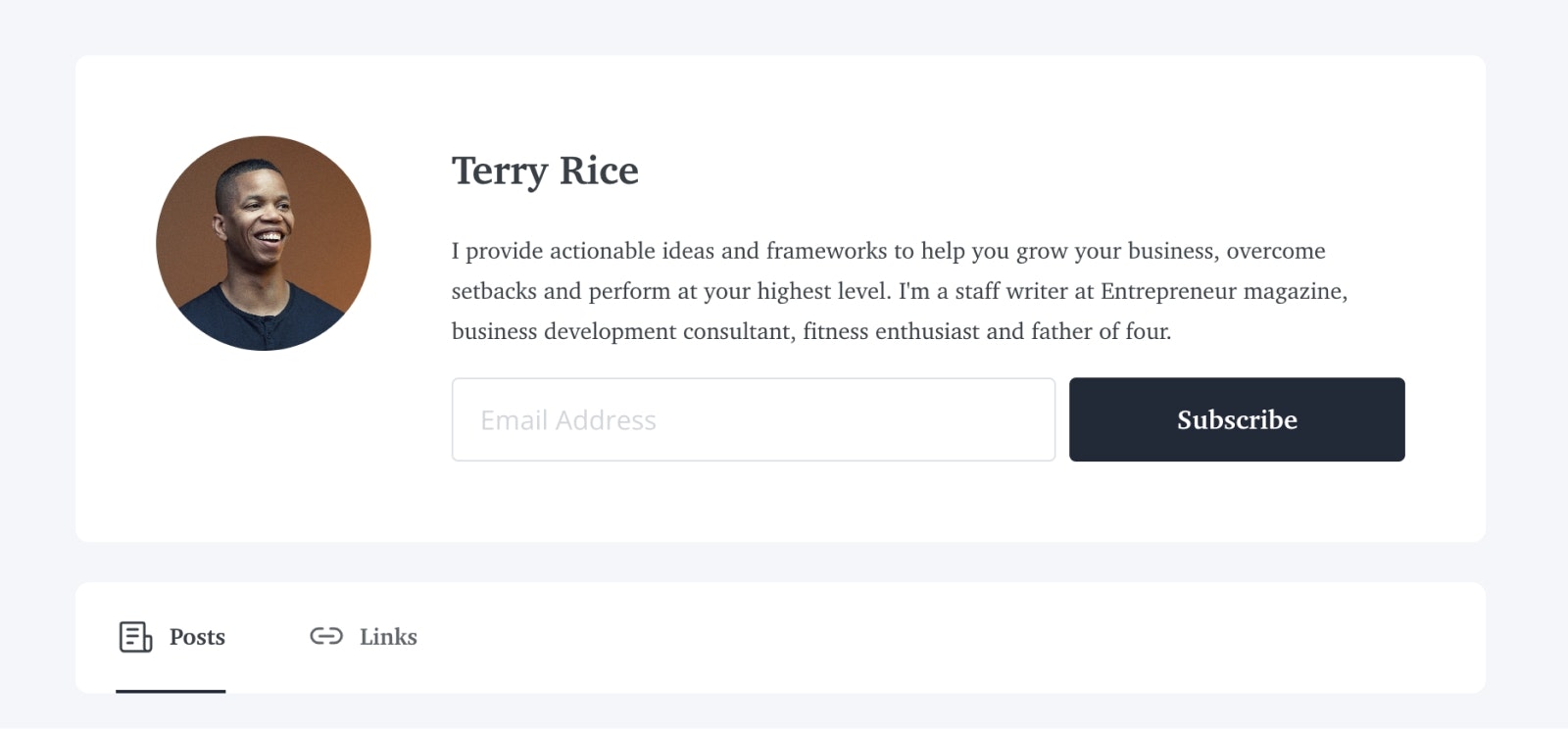Click the word "Entrepreneur" in the bio
Screen dimensions: 1568x729
(1168, 291)
